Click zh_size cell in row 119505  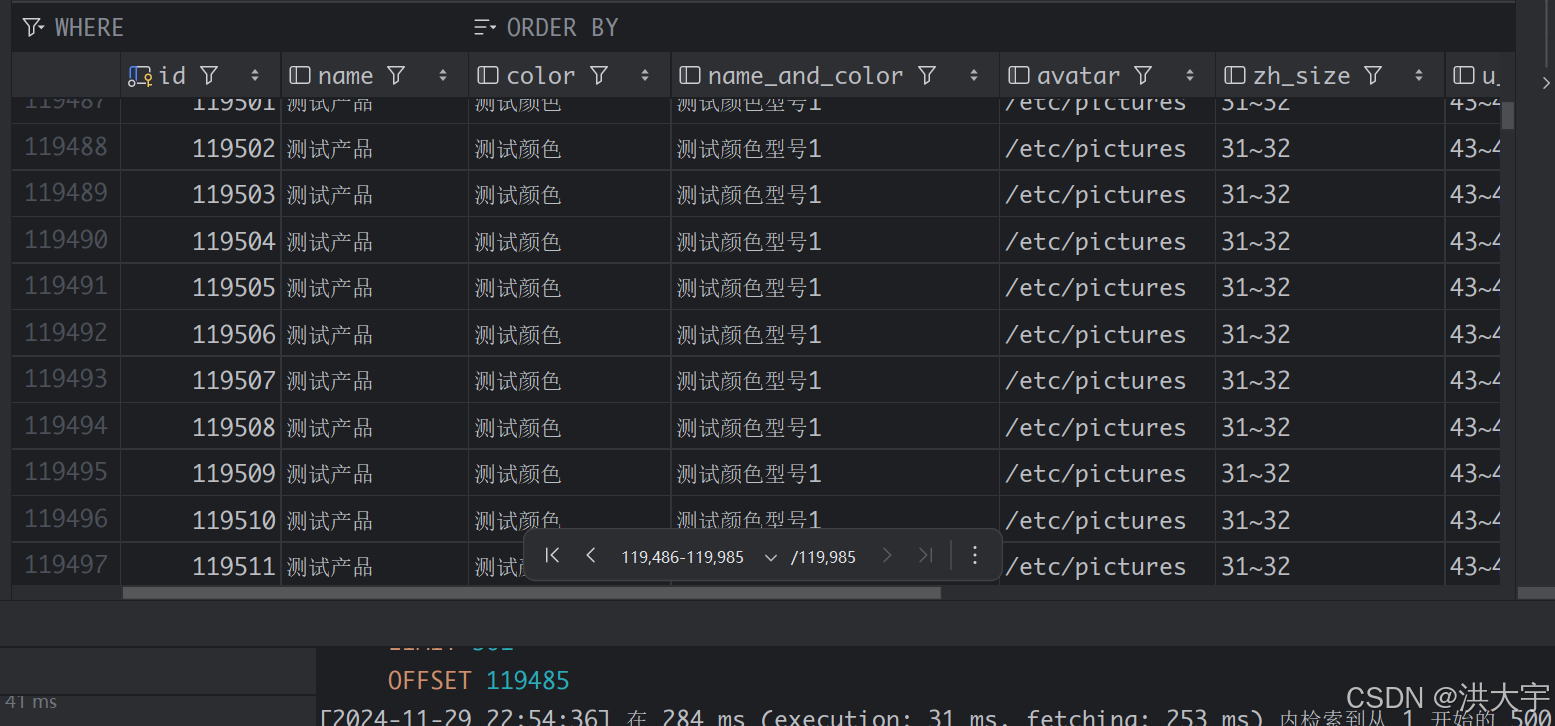click(x=1330, y=287)
